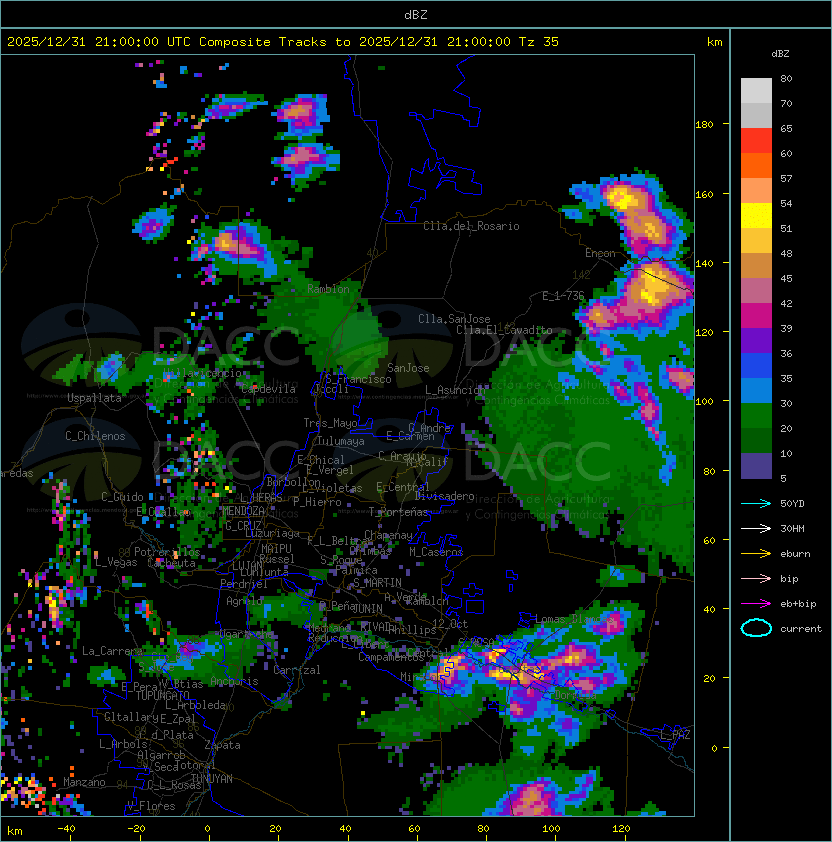This screenshot has height=842, width=832.
Task: Click the S_Francisco label
Action: 358,379
